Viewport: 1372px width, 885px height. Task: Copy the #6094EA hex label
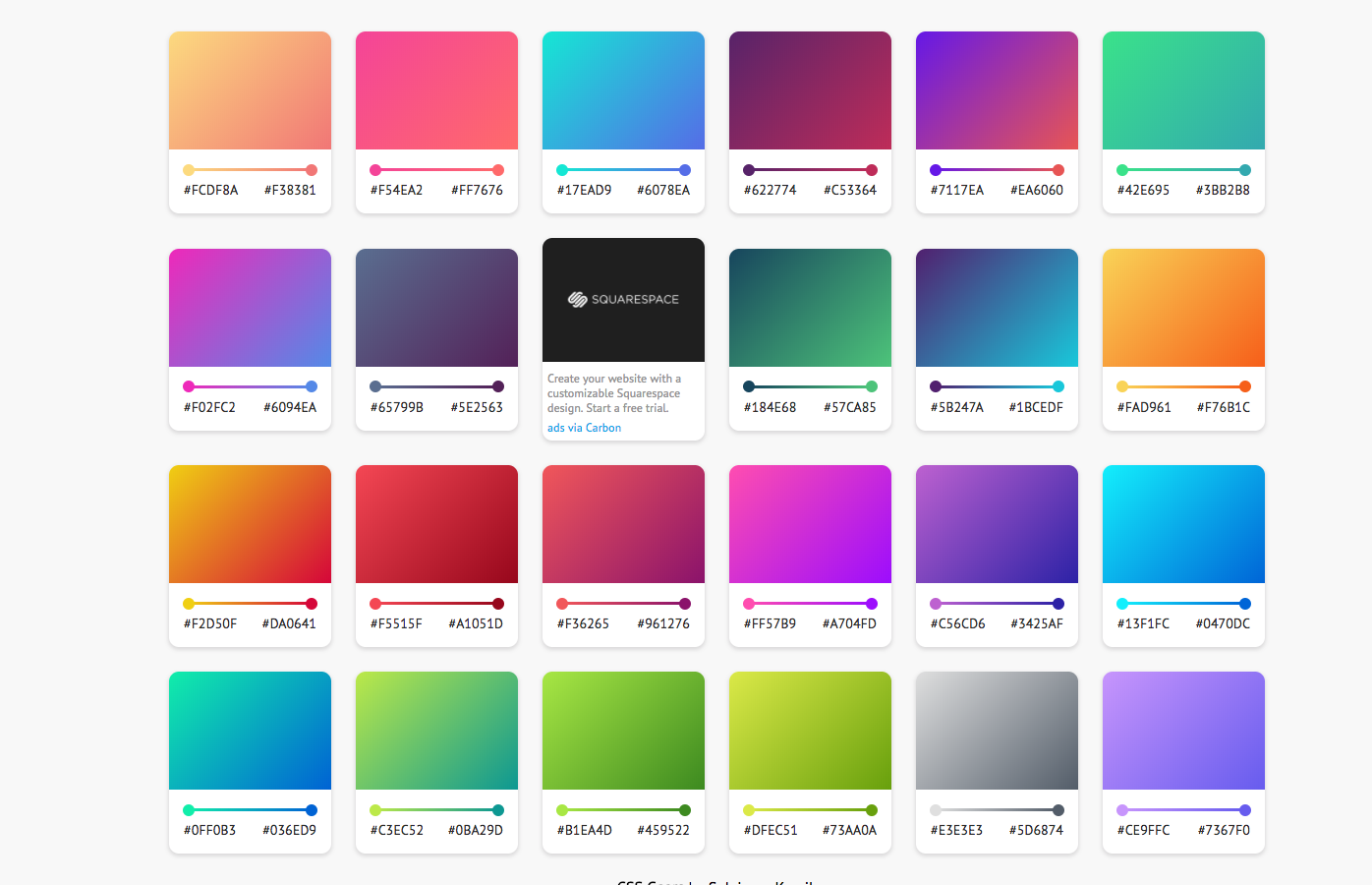click(x=290, y=407)
